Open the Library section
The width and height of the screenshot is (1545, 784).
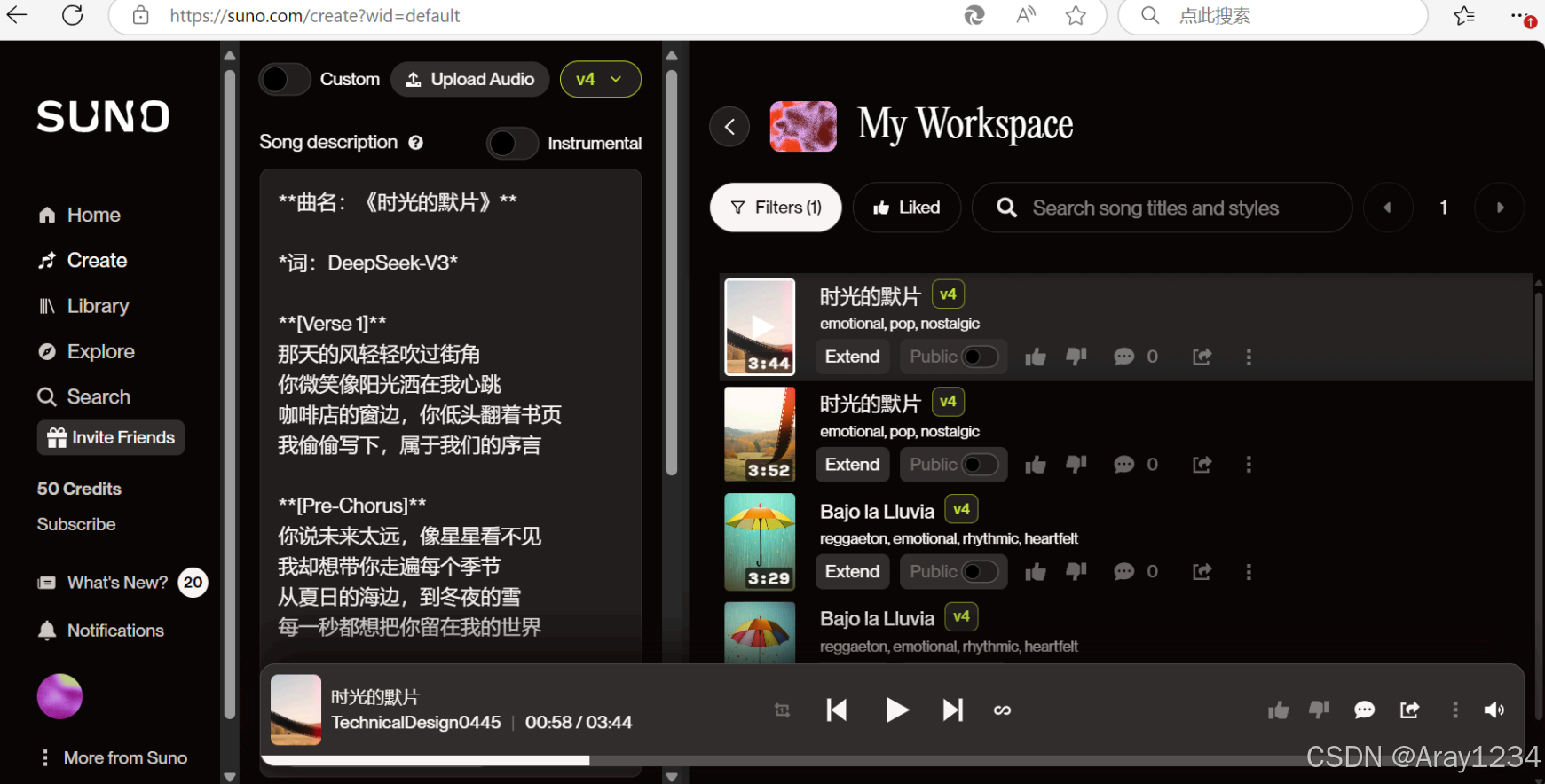pos(83,306)
